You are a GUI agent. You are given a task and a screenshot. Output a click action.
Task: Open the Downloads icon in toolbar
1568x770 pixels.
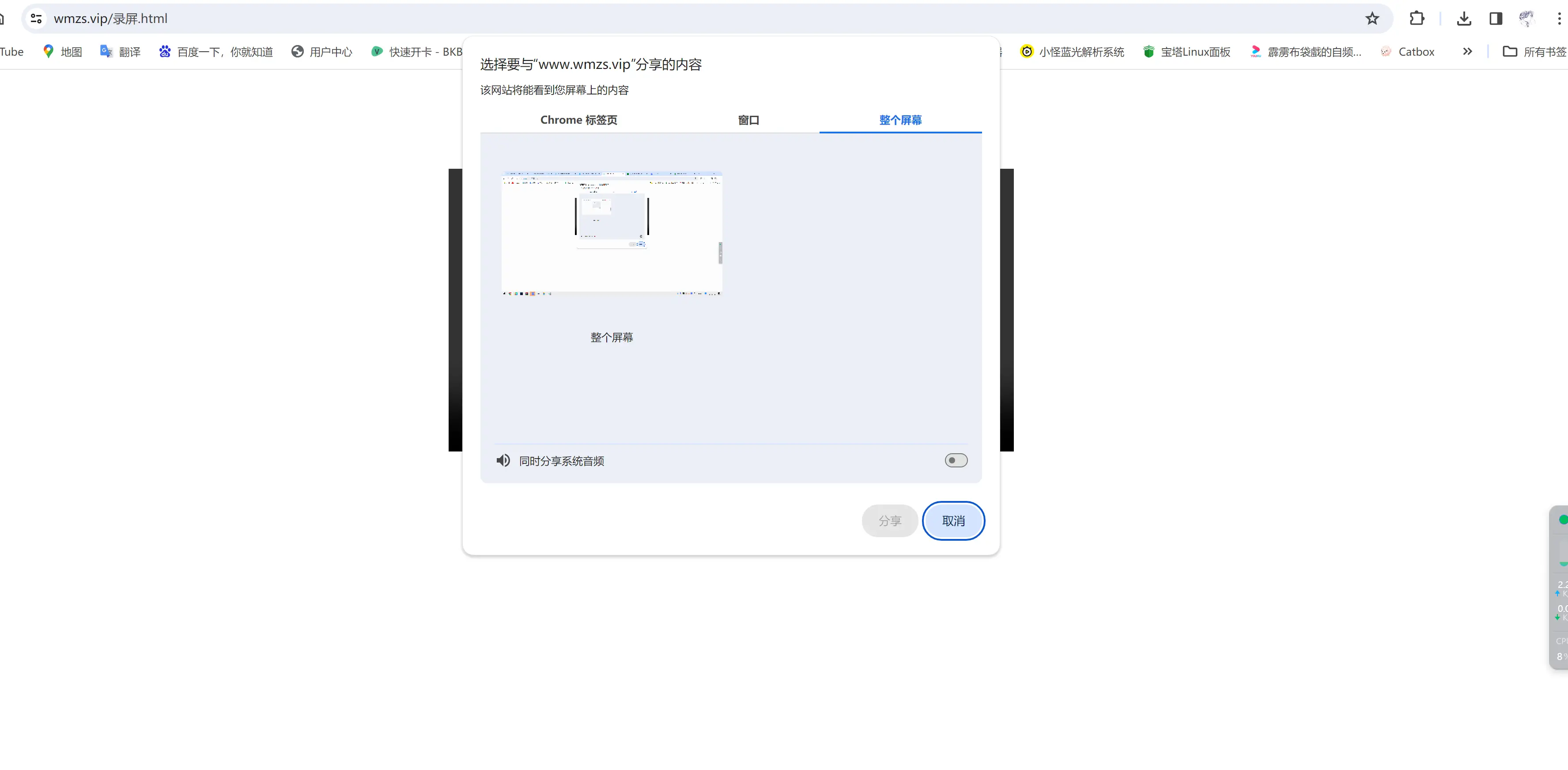pos(1464,19)
